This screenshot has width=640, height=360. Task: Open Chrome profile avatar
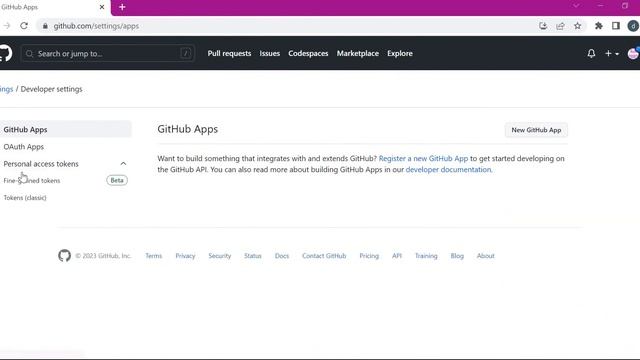633,26
